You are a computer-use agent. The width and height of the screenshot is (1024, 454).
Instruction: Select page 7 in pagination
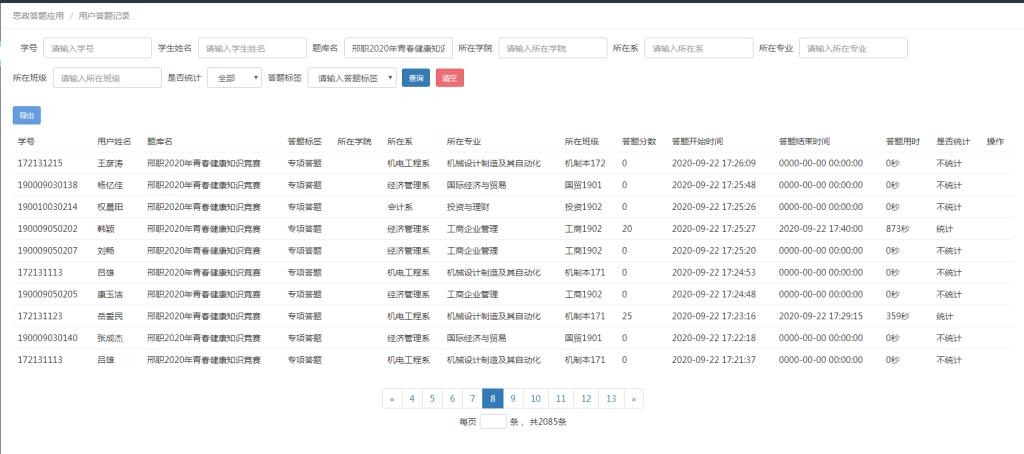tap(472, 398)
